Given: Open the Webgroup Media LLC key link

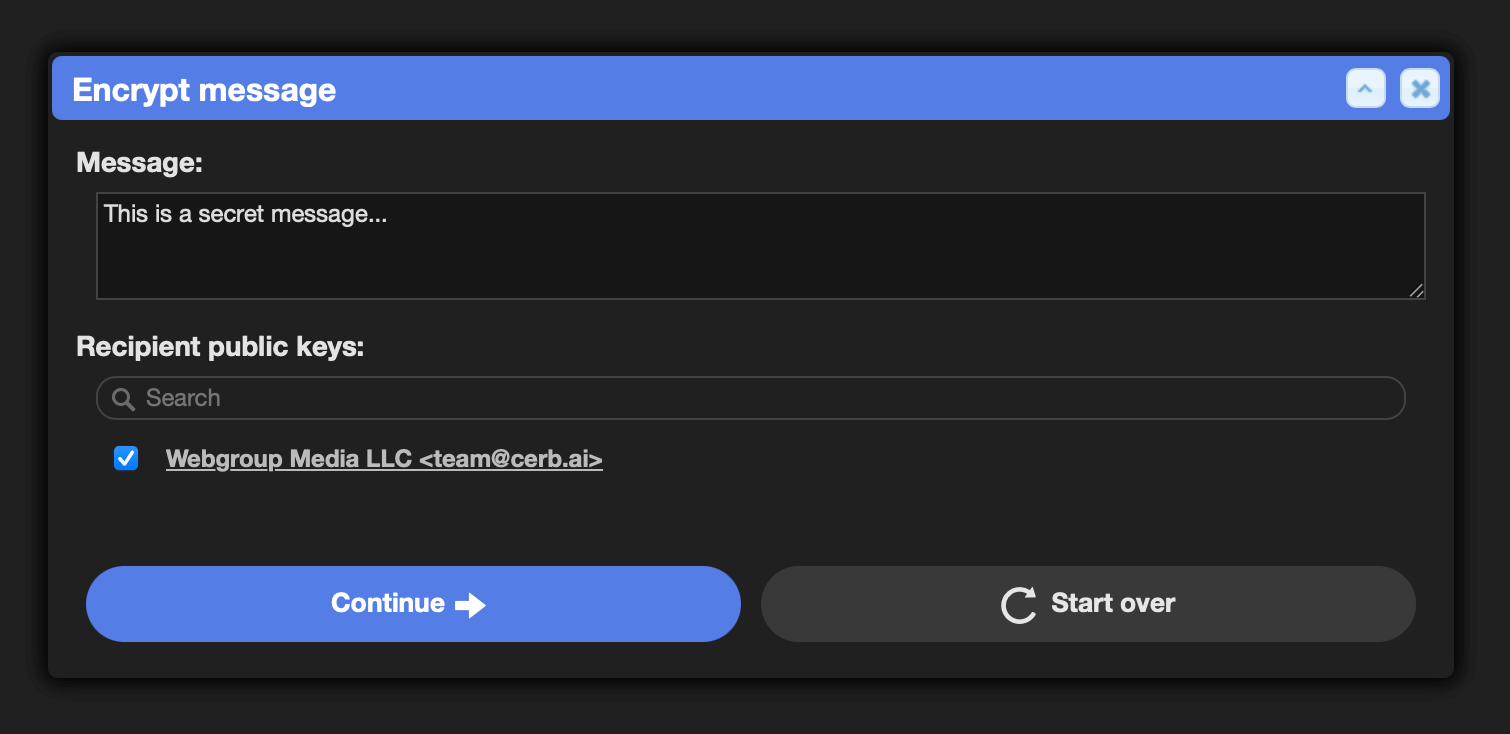Looking at the screenshot, I should coord(384,459).
